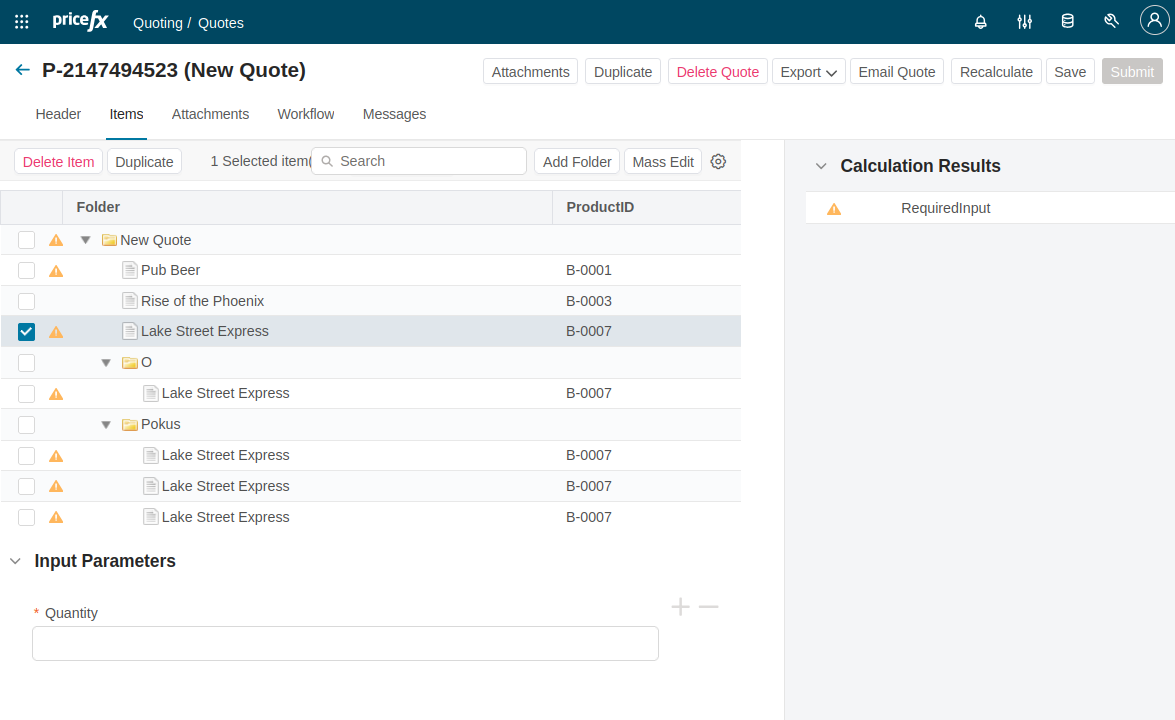
Task: Click the back arrow beside quote title
Action: 22,70
